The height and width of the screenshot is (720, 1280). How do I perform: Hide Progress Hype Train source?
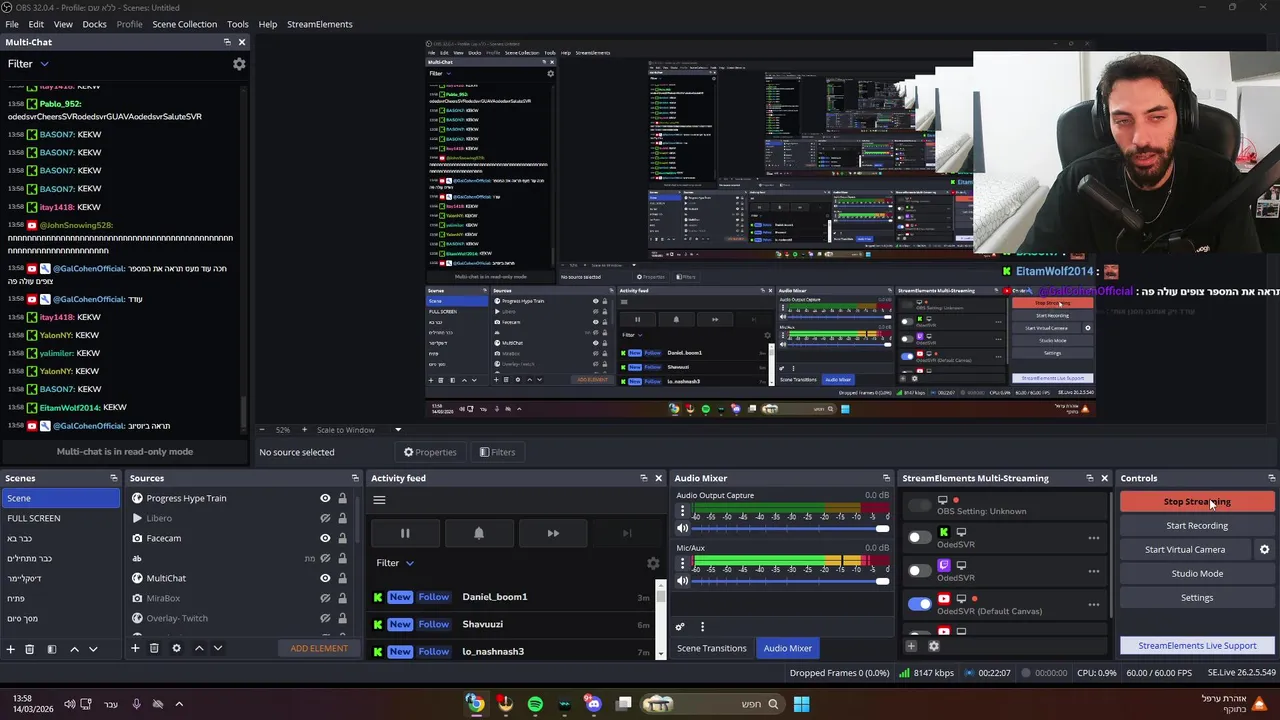pos(325,498)
